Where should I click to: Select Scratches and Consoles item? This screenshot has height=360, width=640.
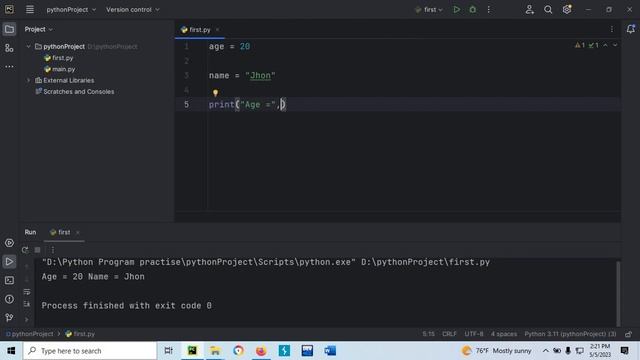point(75,92)
